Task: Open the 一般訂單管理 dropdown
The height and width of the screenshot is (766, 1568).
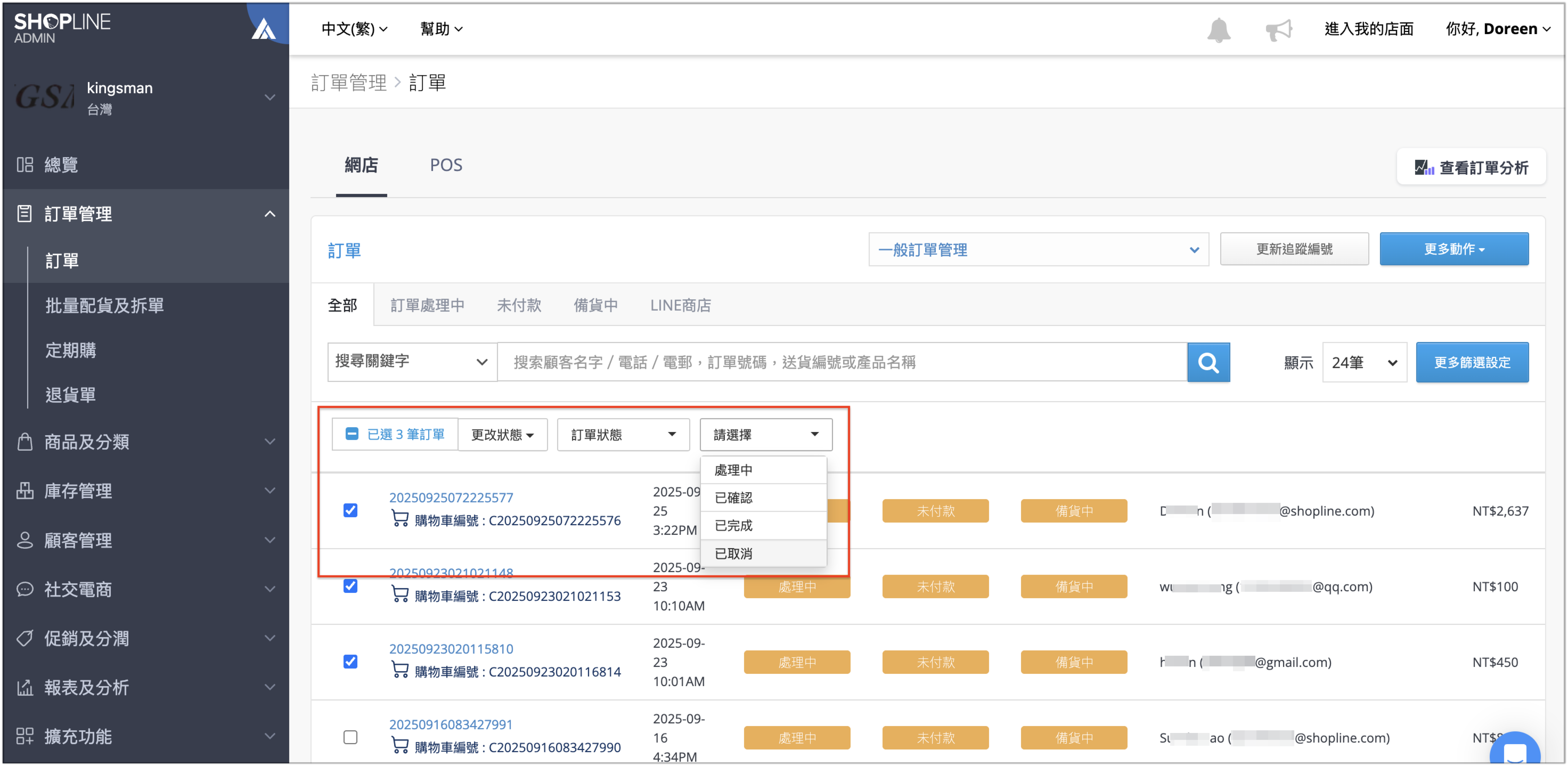Action: tap(1038, 250)
